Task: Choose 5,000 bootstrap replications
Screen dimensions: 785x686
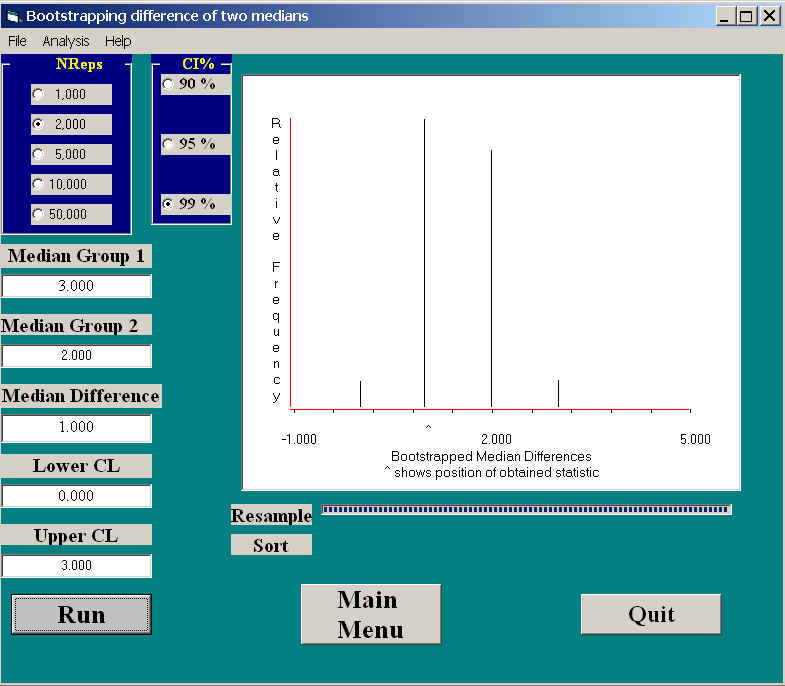Action: point(39,155)
